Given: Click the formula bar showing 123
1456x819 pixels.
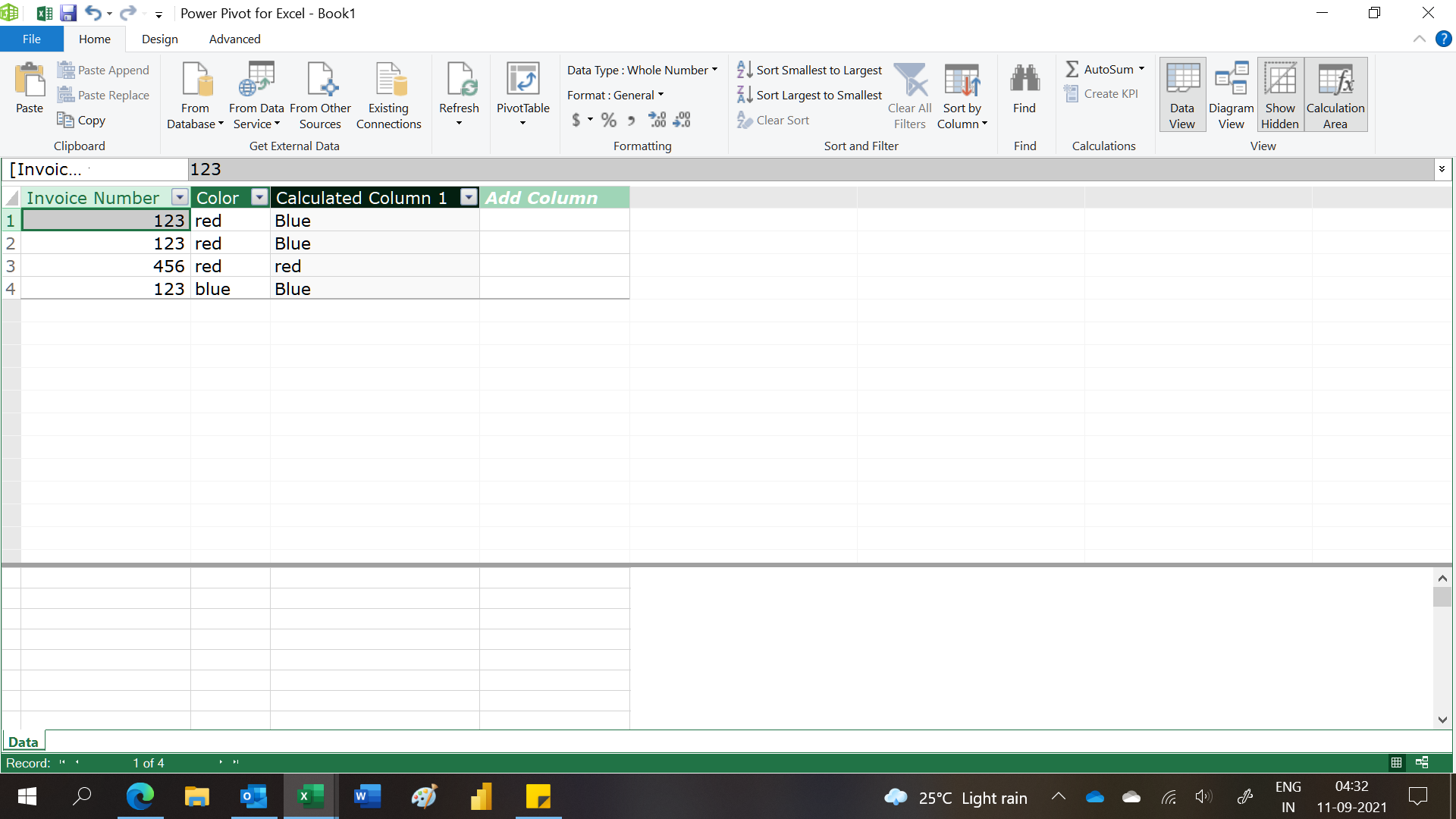Looking at the screenshot, I should pyautogui.click(x=810, y=169).
